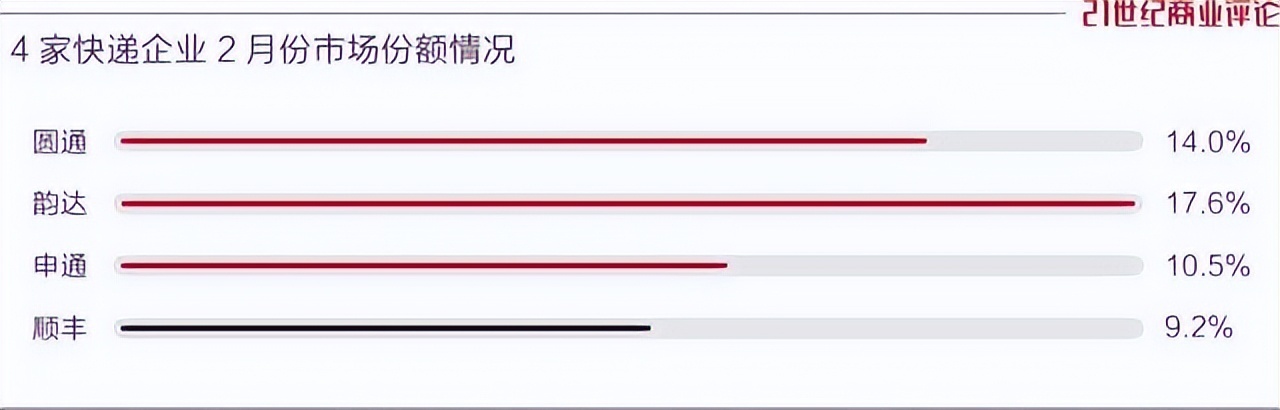Click the 17.6% value
Screen dimensions: 1280x410
pyautogui.click(x=1208, y=204)
